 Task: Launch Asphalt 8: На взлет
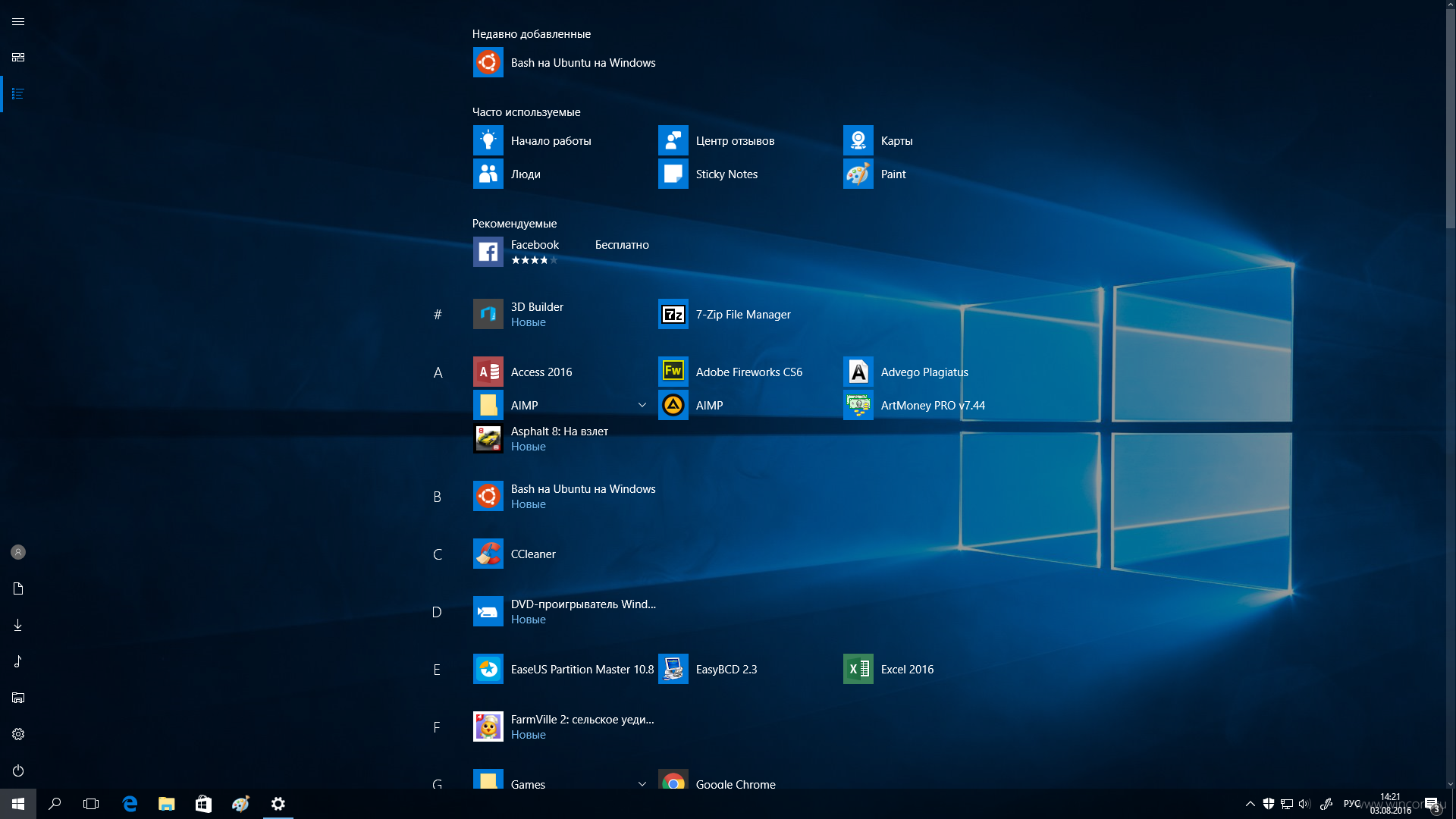pyautogui.click(x=541, y=438)
